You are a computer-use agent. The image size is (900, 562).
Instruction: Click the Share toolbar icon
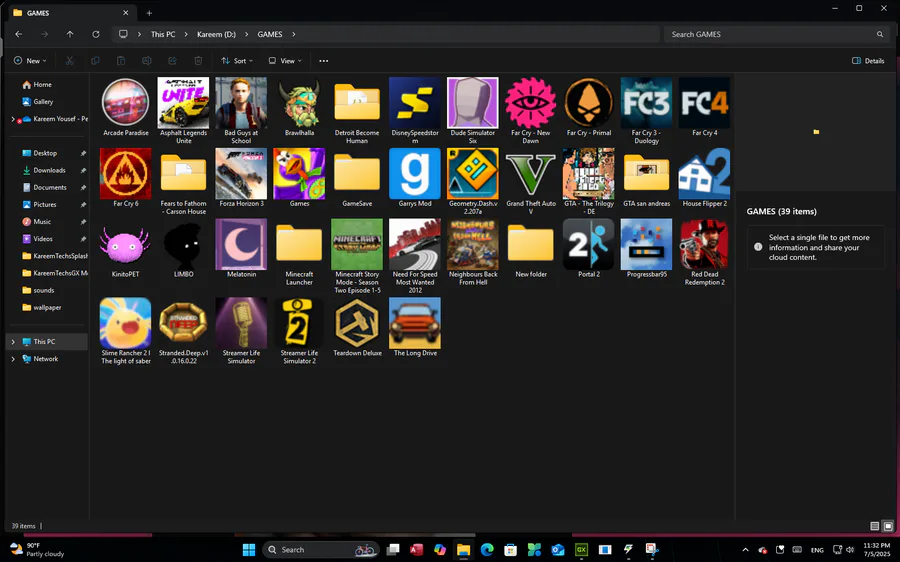pyautogui.click(x=172, y=61)
